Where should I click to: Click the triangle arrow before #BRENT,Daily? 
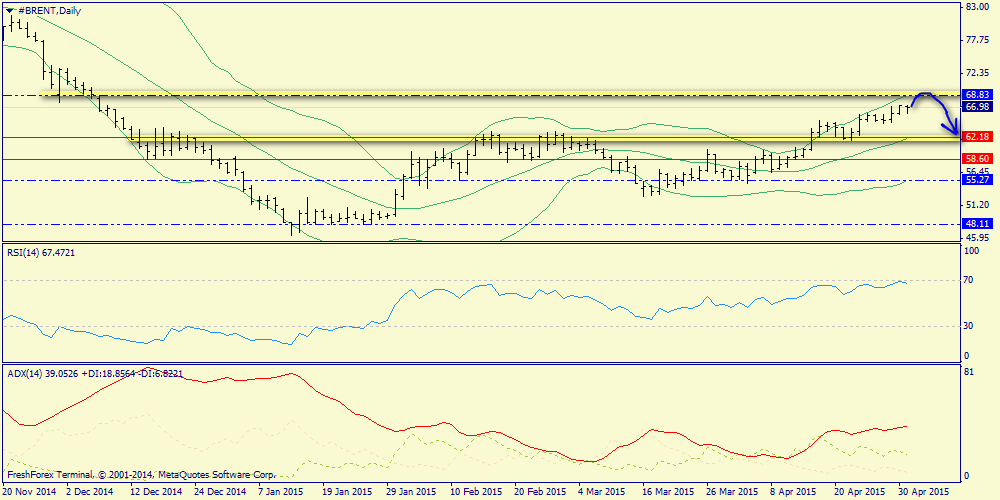[x=10, y=10]
